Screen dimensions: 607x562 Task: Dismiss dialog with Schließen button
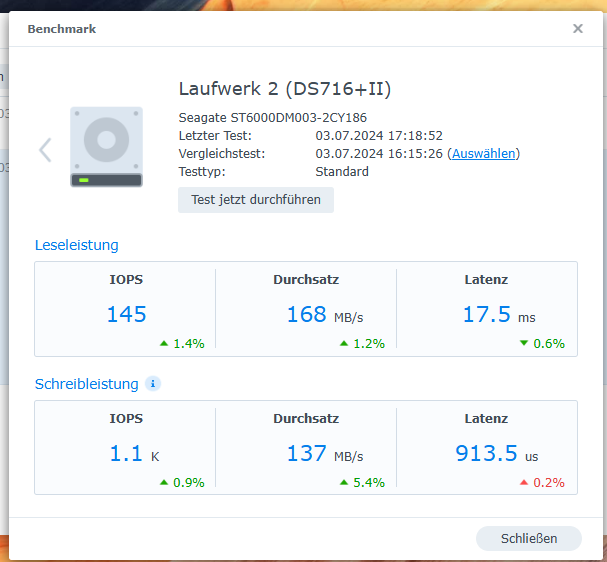pos(529,538)
